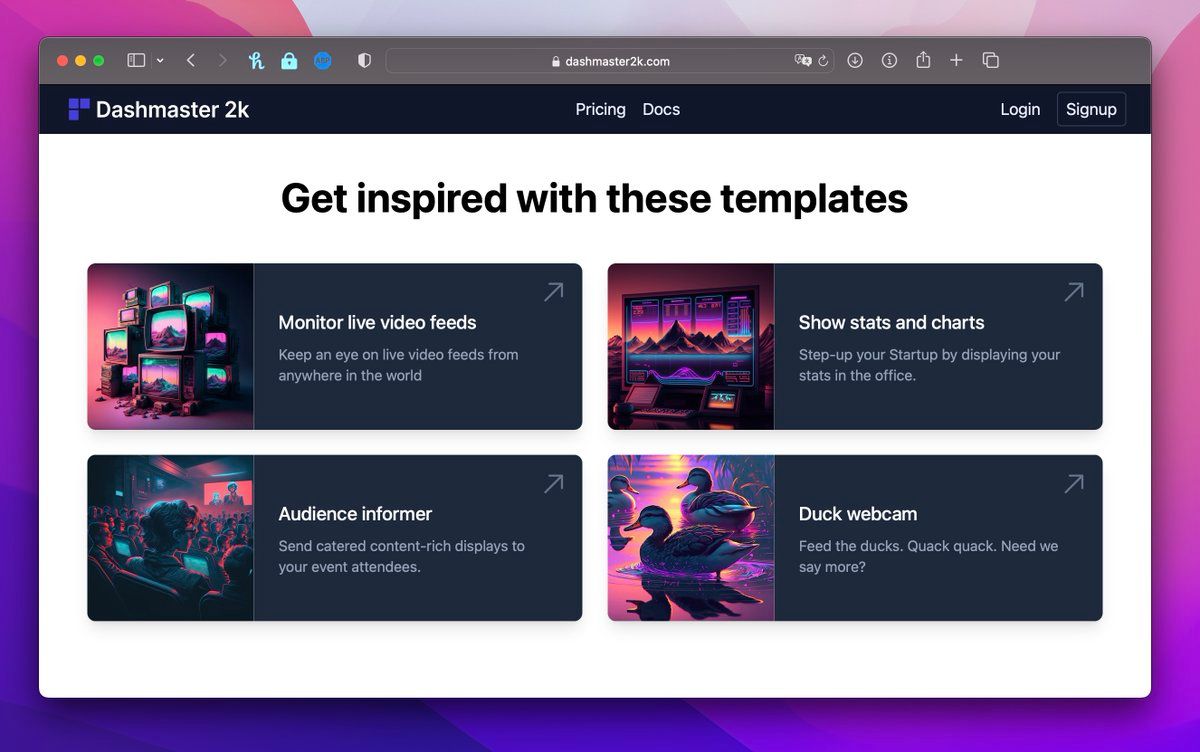Open the Share menu icon
Screen dimensions: 1200x752
pyautogui.click(x=923, y=61)
